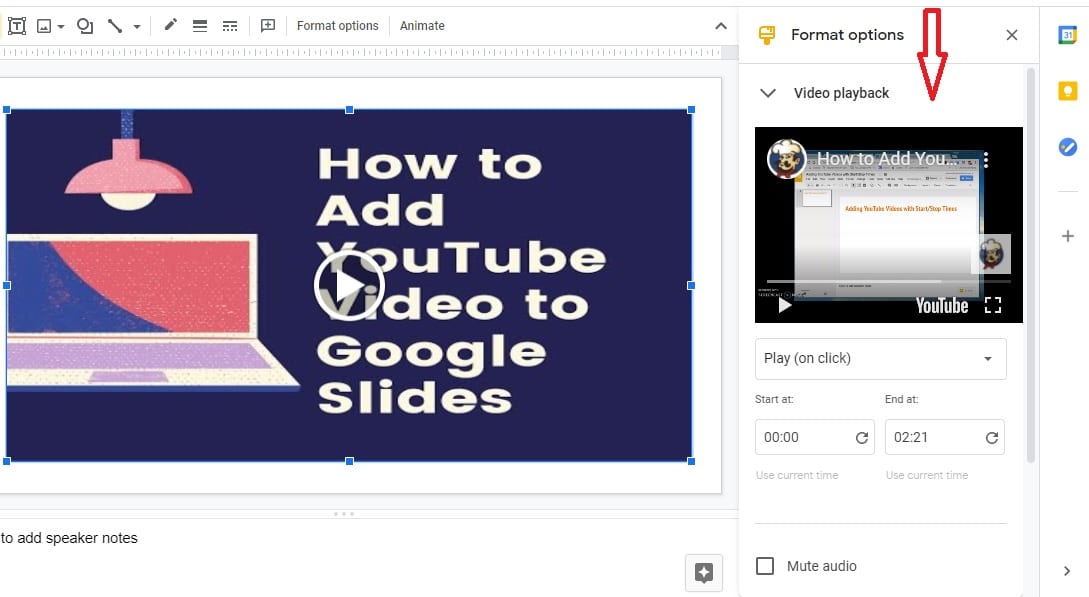This screenshot has height=597, width=1089.
Task: Open Google Tasks in the side panel
Action: pyautogui.click(x=1067, y=146)
